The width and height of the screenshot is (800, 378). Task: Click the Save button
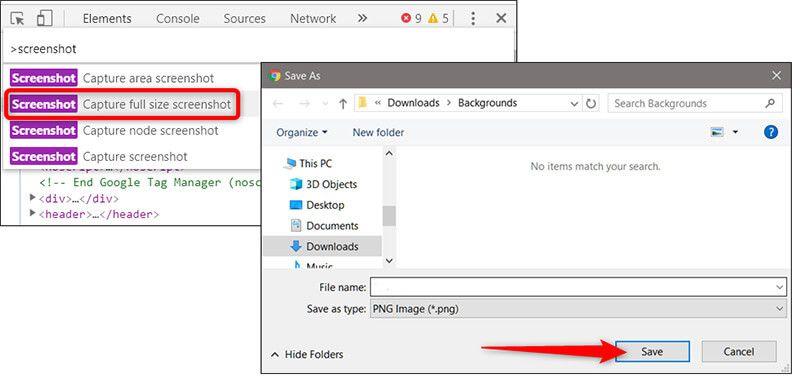coord(652,351)
